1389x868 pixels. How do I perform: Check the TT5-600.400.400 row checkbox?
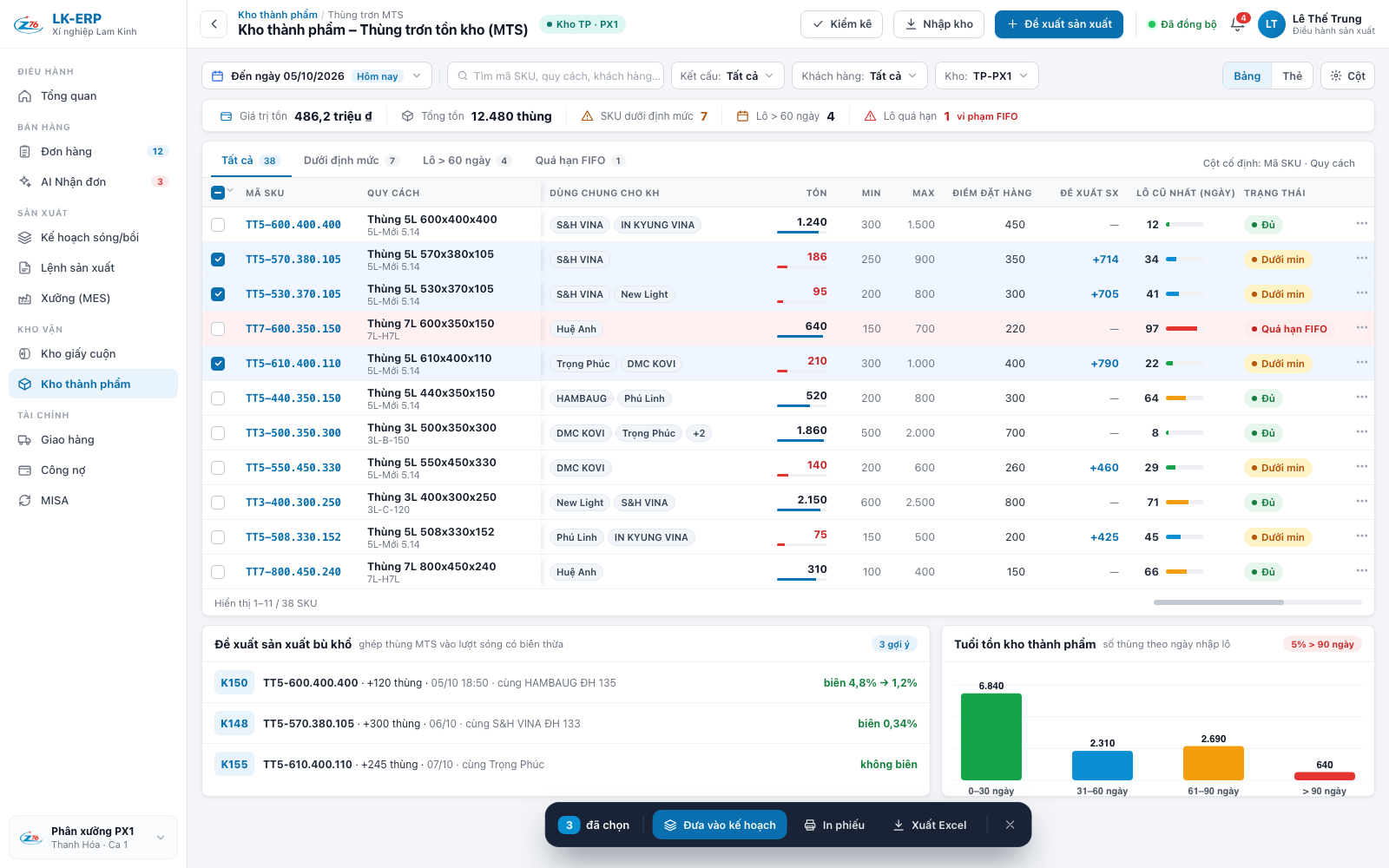(218, 225)
